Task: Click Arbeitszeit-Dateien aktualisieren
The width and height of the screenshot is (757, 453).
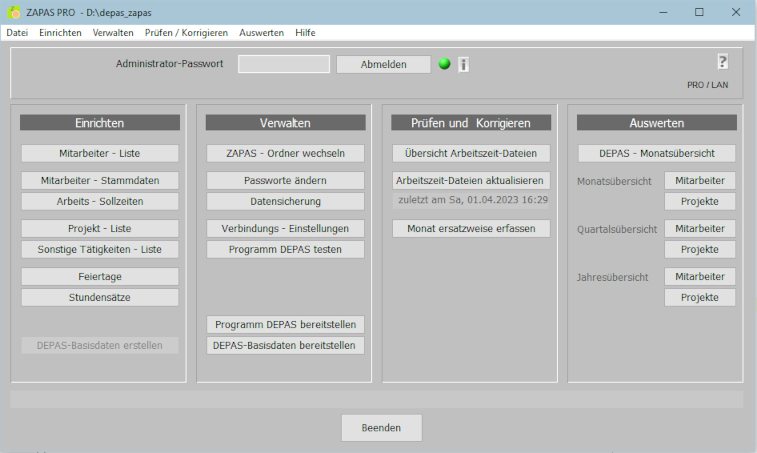Action: [x=471, y=181]
